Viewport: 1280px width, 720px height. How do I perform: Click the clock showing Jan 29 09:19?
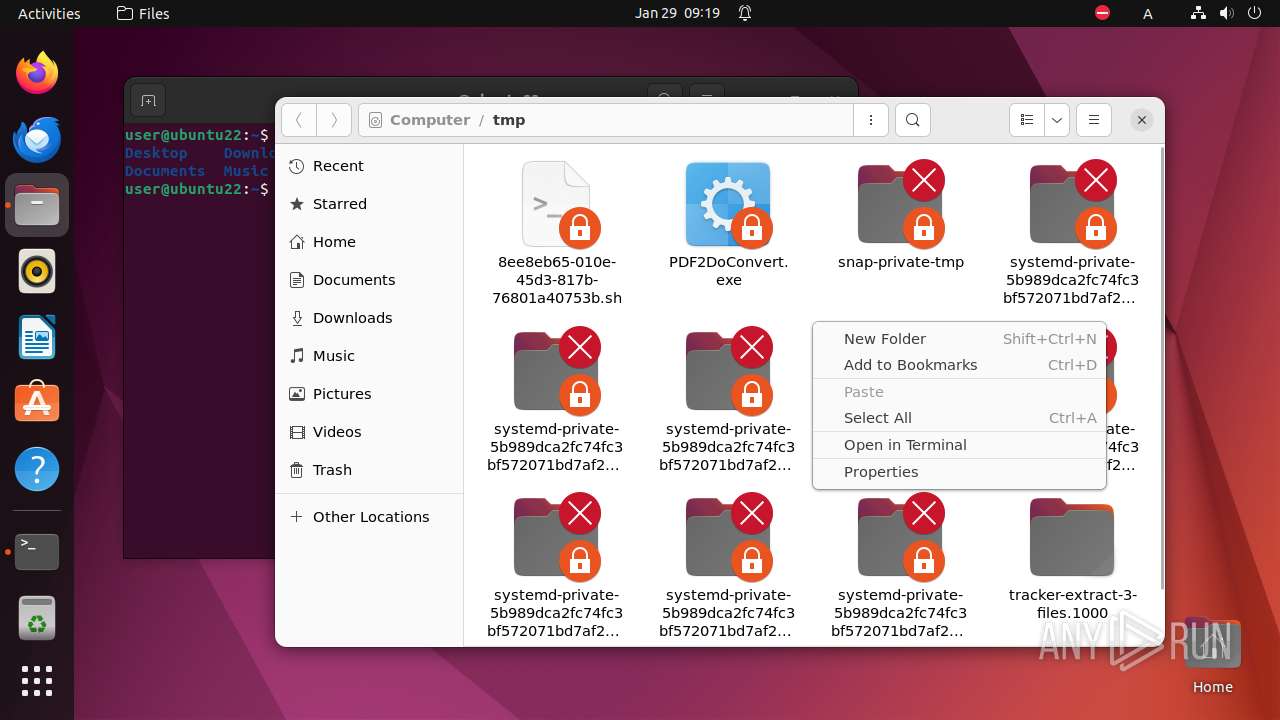pyautogui.click(x=677, y=13)
